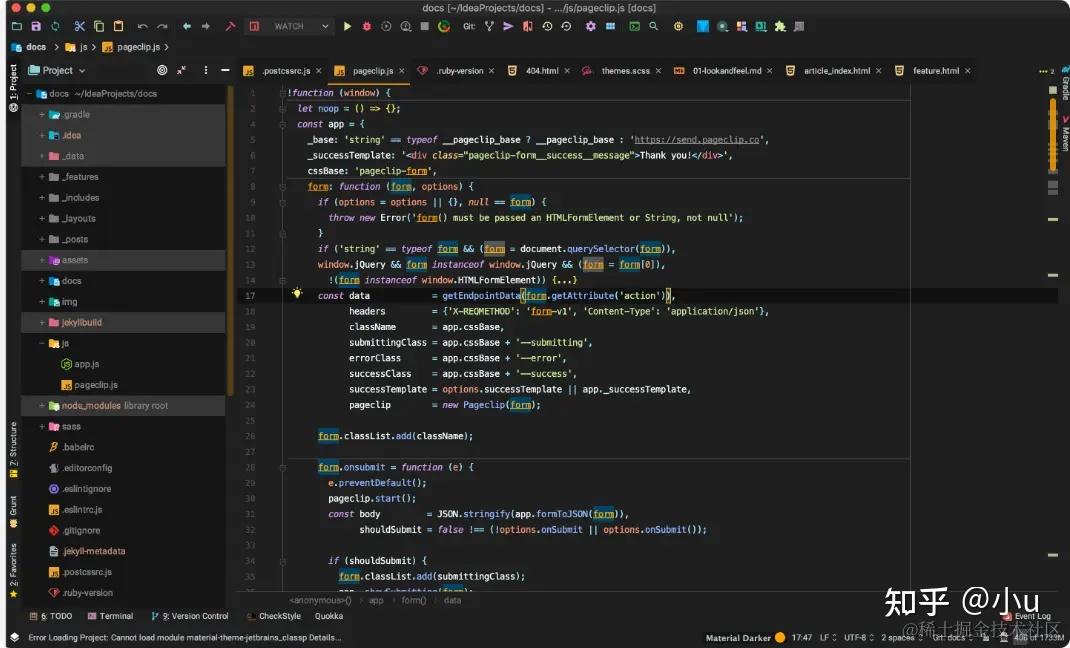The image size is (1070, 648).
Task: Open the Terminal tool window
Action: [110, 616]
